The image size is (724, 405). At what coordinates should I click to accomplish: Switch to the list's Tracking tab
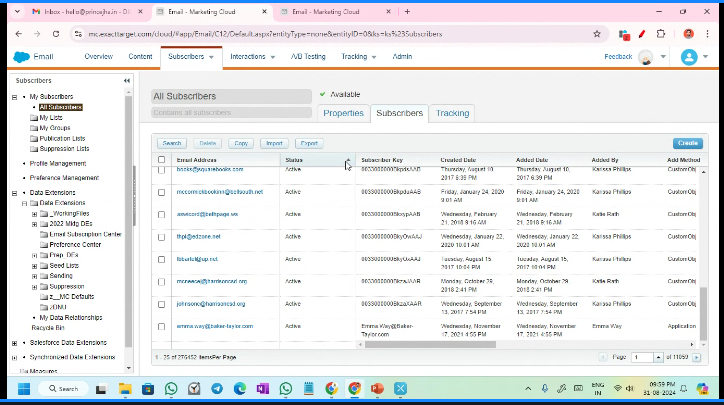[452, 113]
